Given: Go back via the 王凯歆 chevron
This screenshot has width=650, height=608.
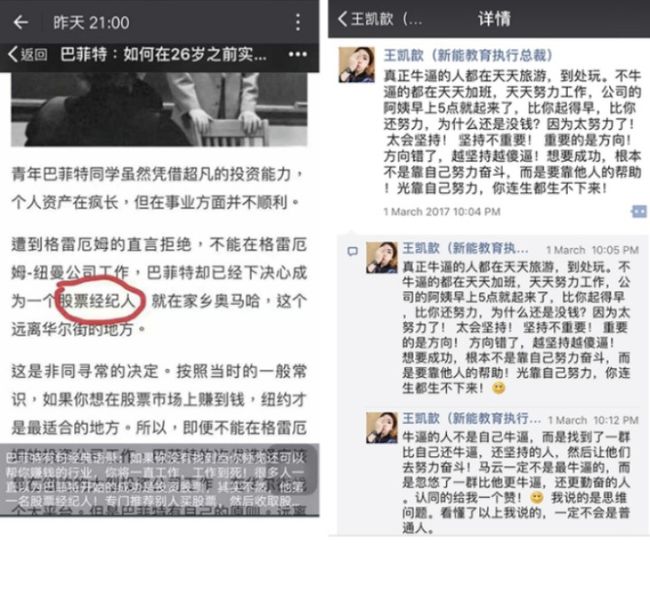Looking at the screenshot, I should click(379, 19).
